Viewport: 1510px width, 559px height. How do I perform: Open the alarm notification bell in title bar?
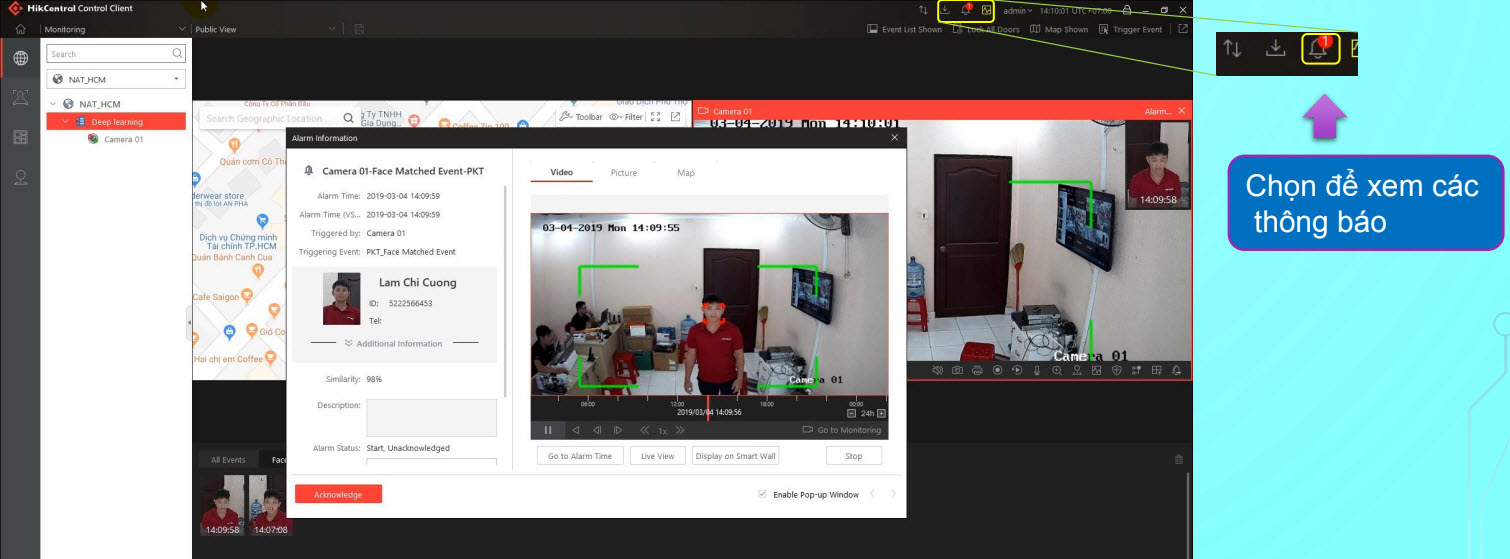click(966, 10)
